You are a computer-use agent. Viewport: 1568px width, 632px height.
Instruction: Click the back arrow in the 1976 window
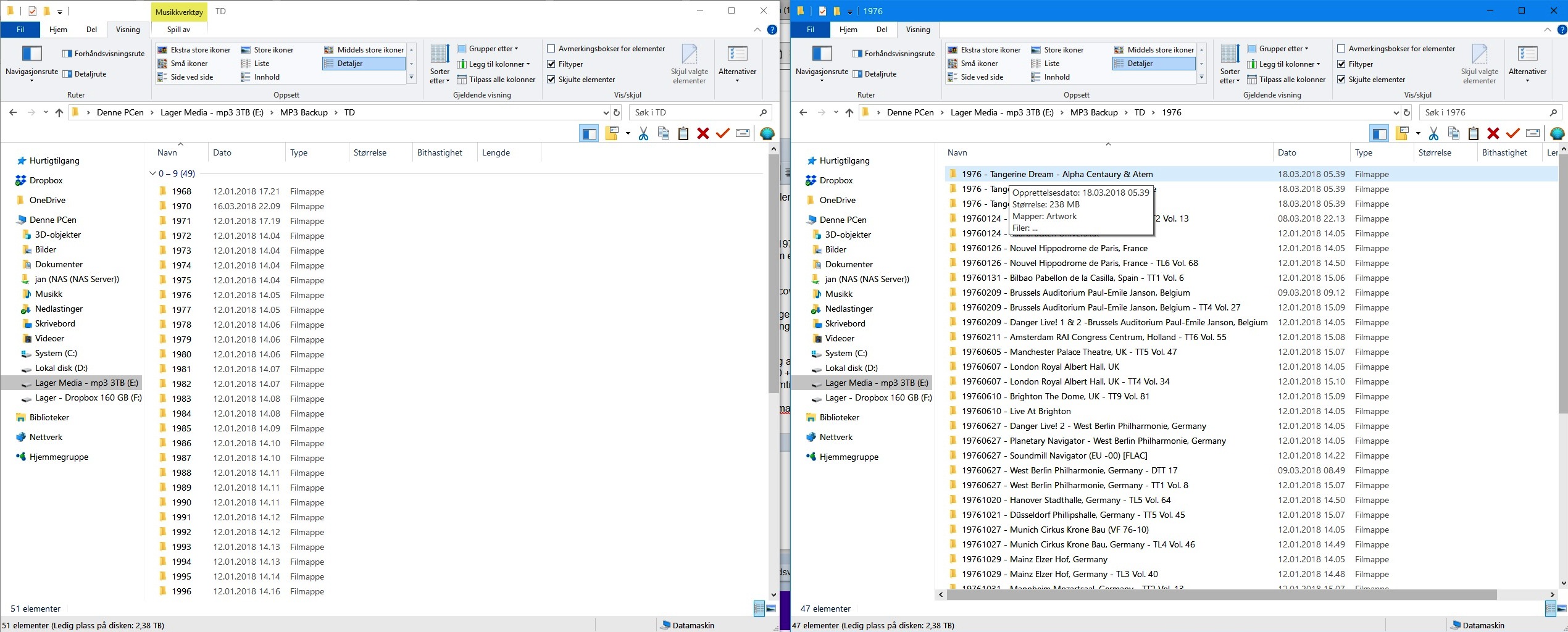[x=803, y=112]
